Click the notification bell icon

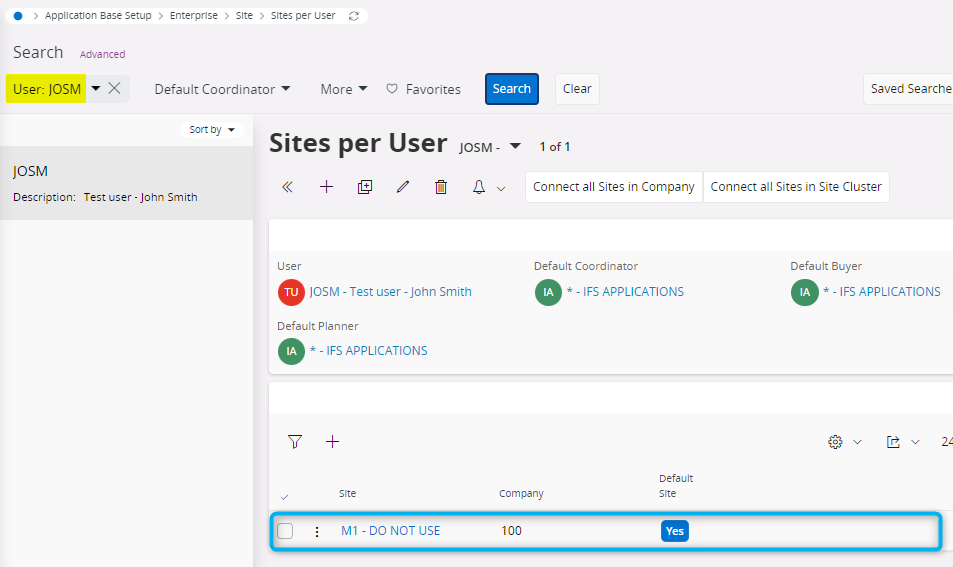[479, 187]
